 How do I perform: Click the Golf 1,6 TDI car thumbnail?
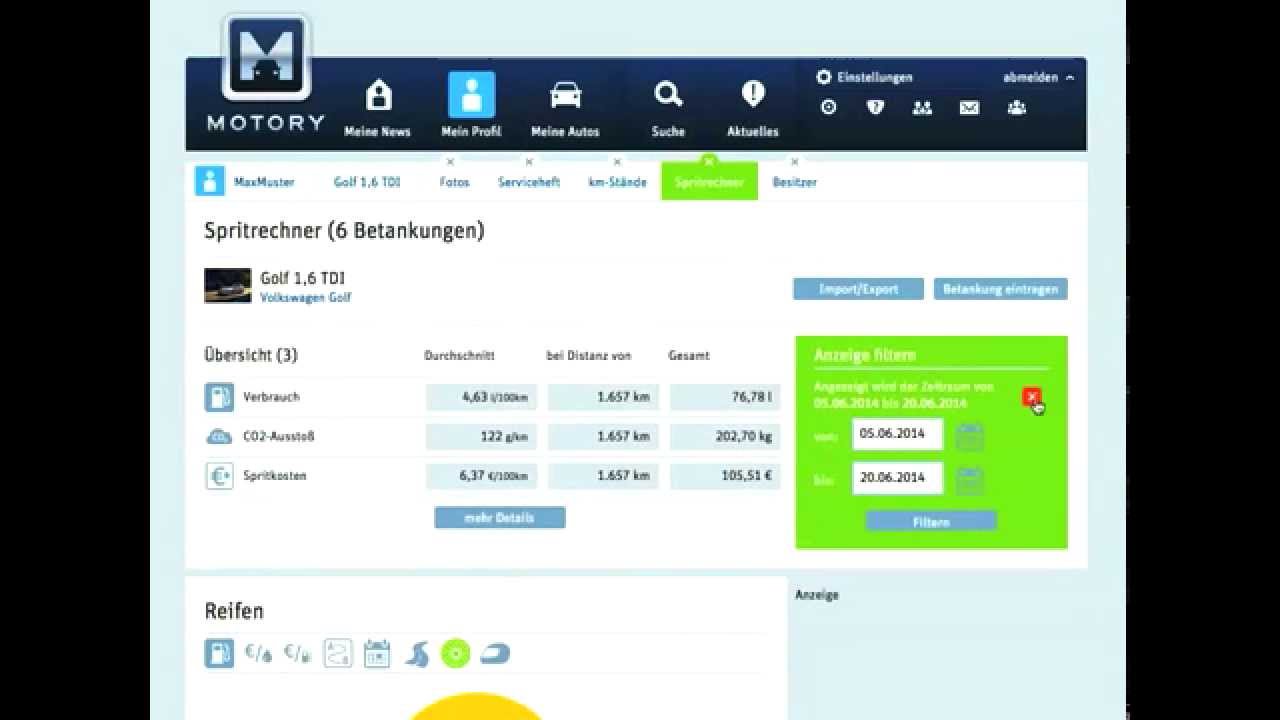click(x=228, y=285)
